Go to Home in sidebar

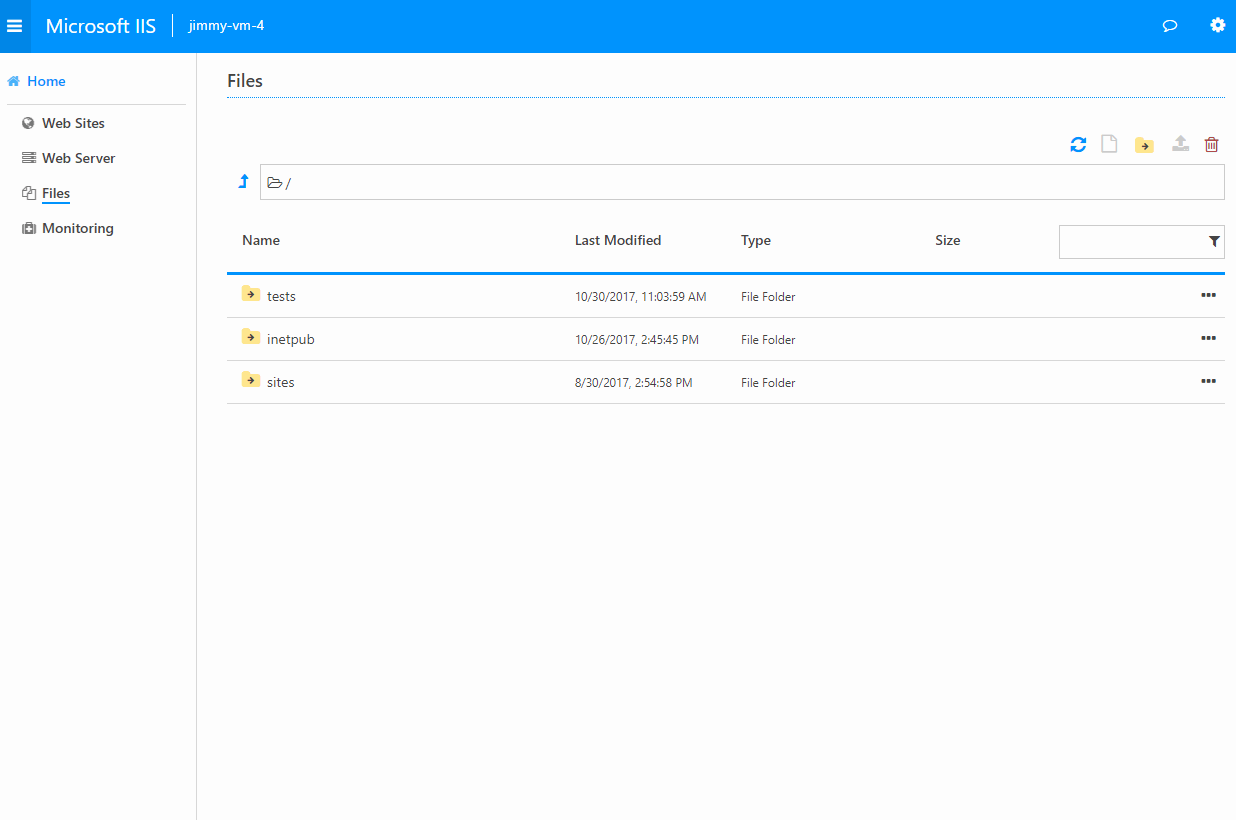click(46, 81)
